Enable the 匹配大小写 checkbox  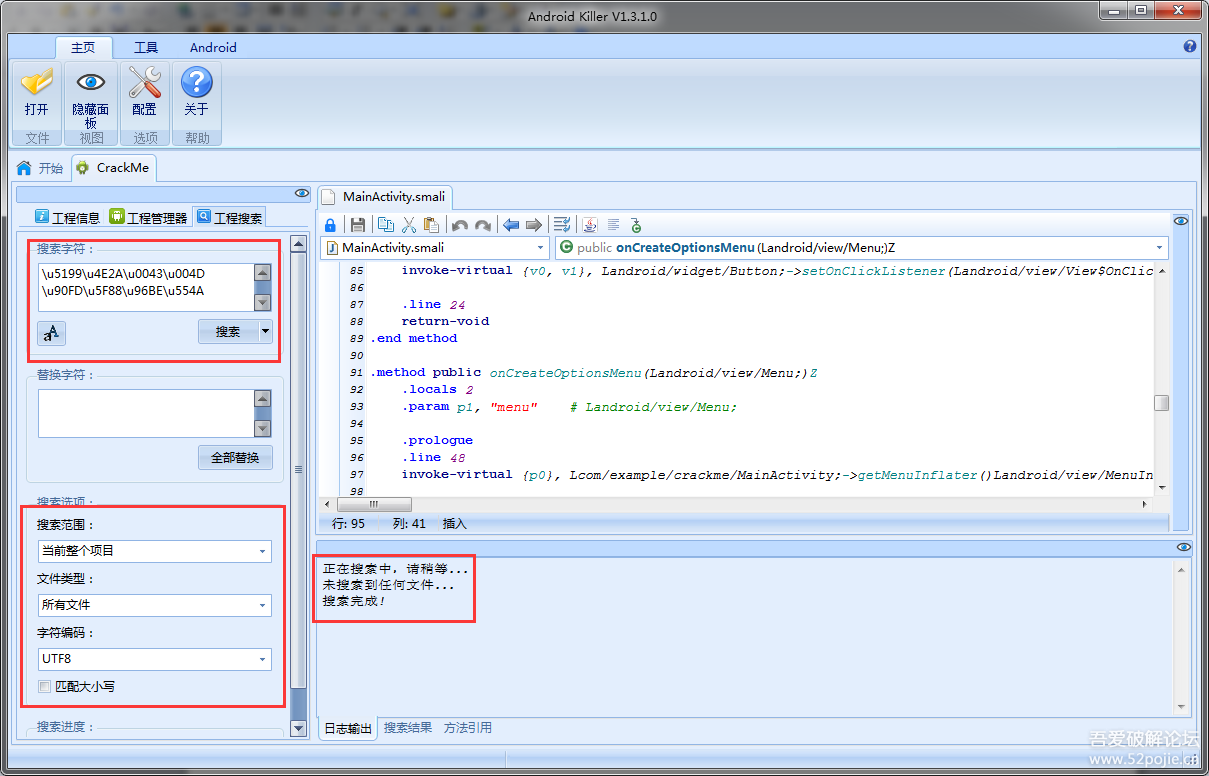click(x=44, y=687)
